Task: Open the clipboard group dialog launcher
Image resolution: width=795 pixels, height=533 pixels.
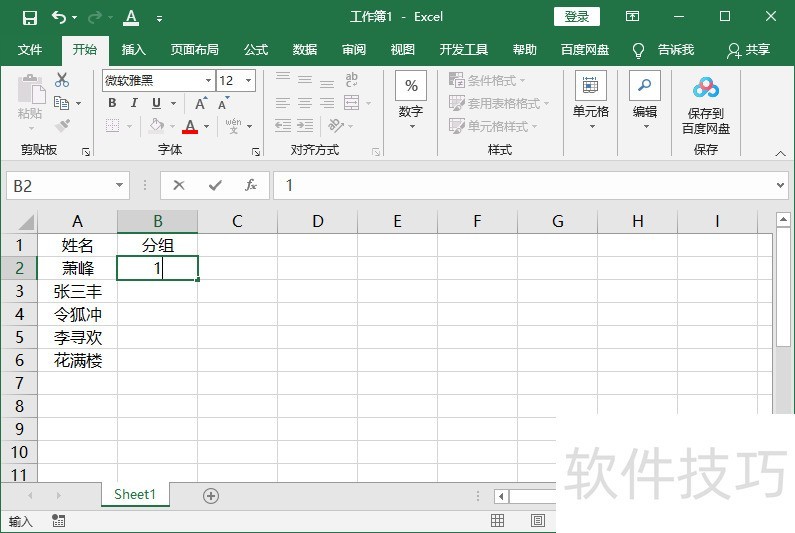Action: (x=86, y=152)
